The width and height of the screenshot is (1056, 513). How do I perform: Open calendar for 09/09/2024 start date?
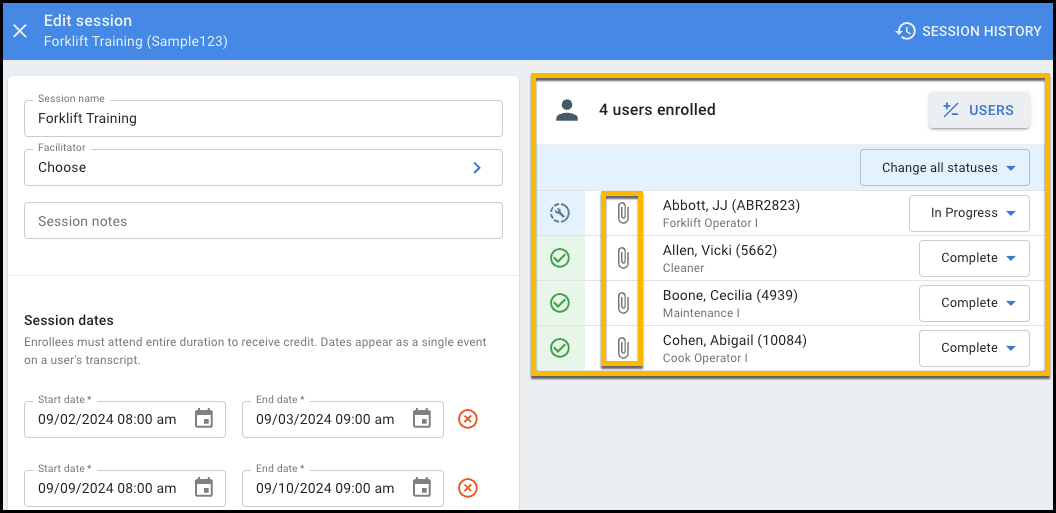204,488
